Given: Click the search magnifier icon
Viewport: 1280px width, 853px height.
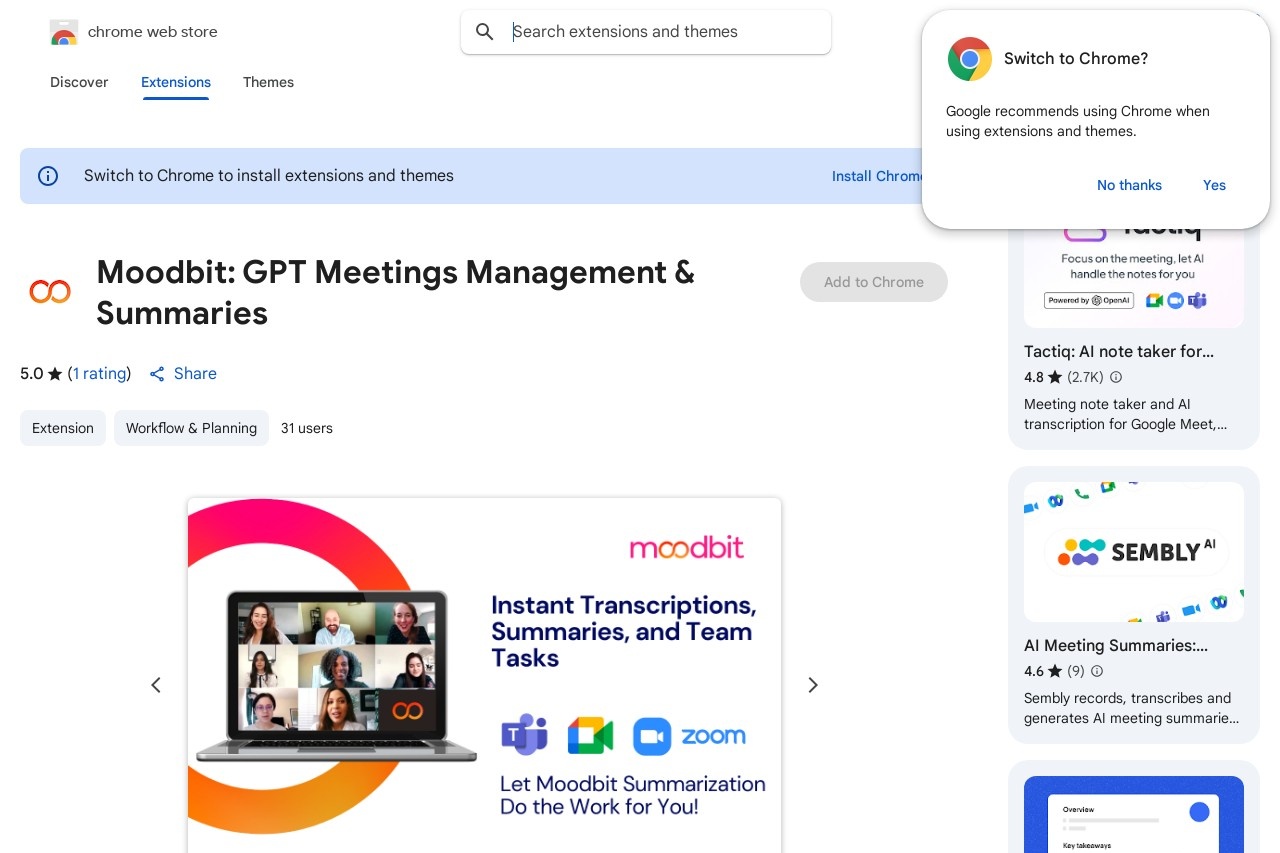Looking at the screenshot, I should [x=485, y=32].
